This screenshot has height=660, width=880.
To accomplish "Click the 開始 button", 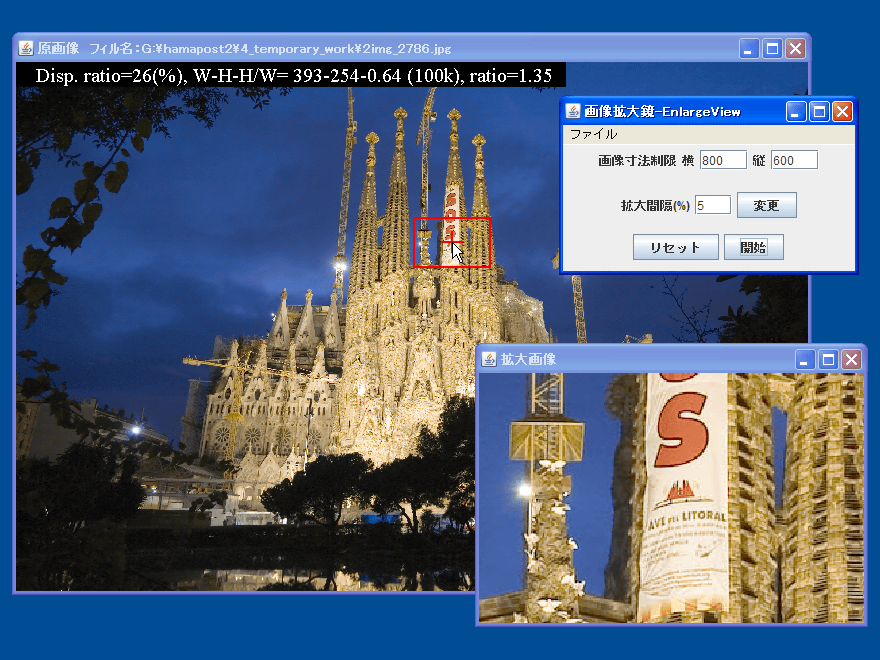I will click(753, 247).
